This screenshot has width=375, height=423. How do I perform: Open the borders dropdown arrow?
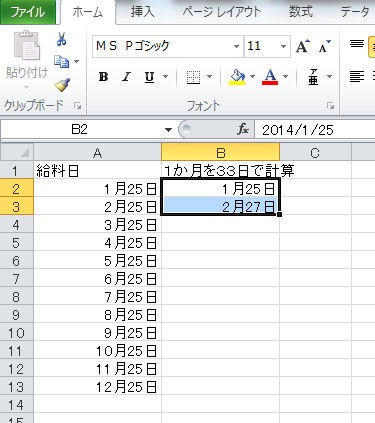[x=209, y=77]
